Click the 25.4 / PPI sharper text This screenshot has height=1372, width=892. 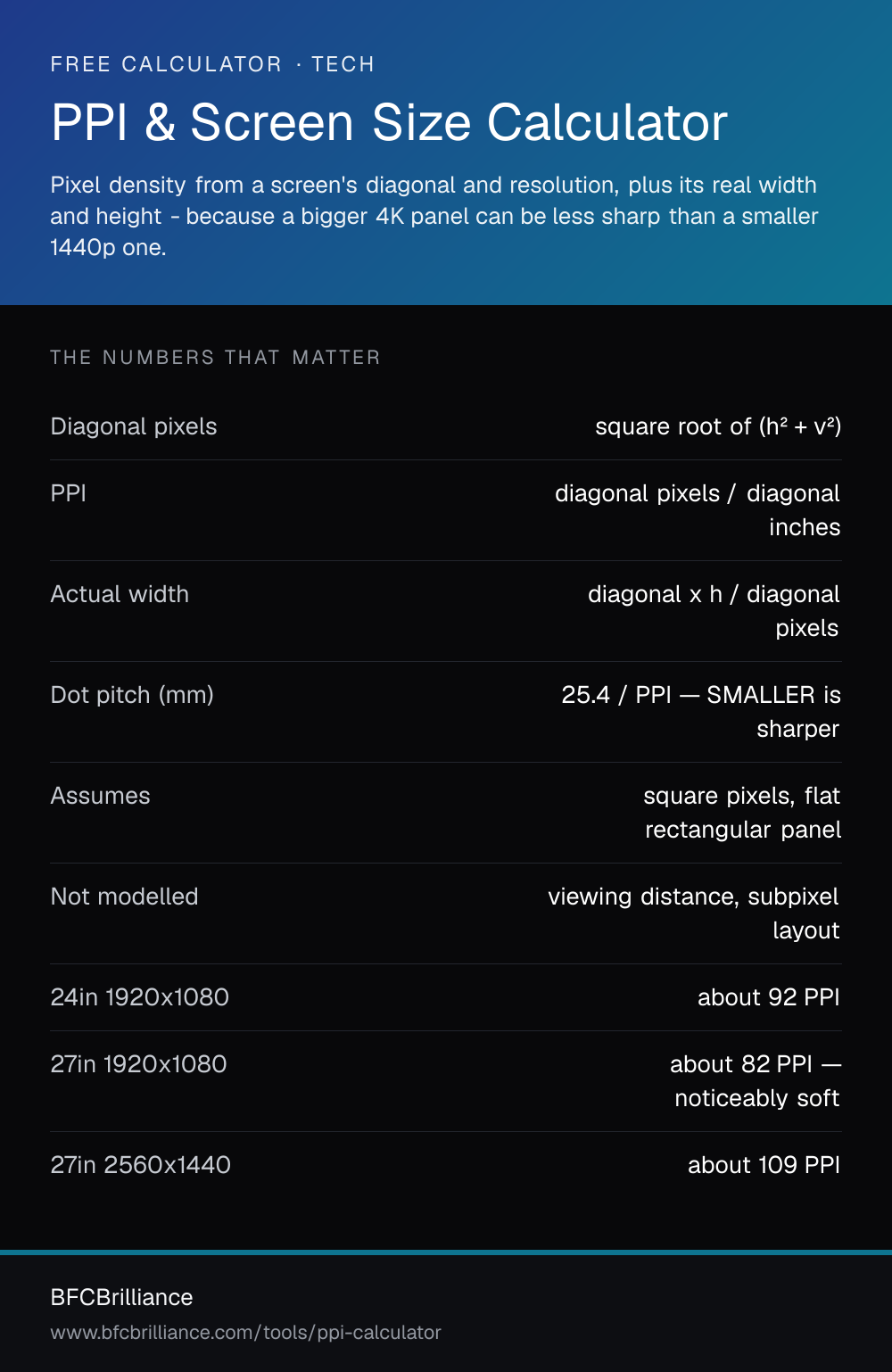point(701,712)
